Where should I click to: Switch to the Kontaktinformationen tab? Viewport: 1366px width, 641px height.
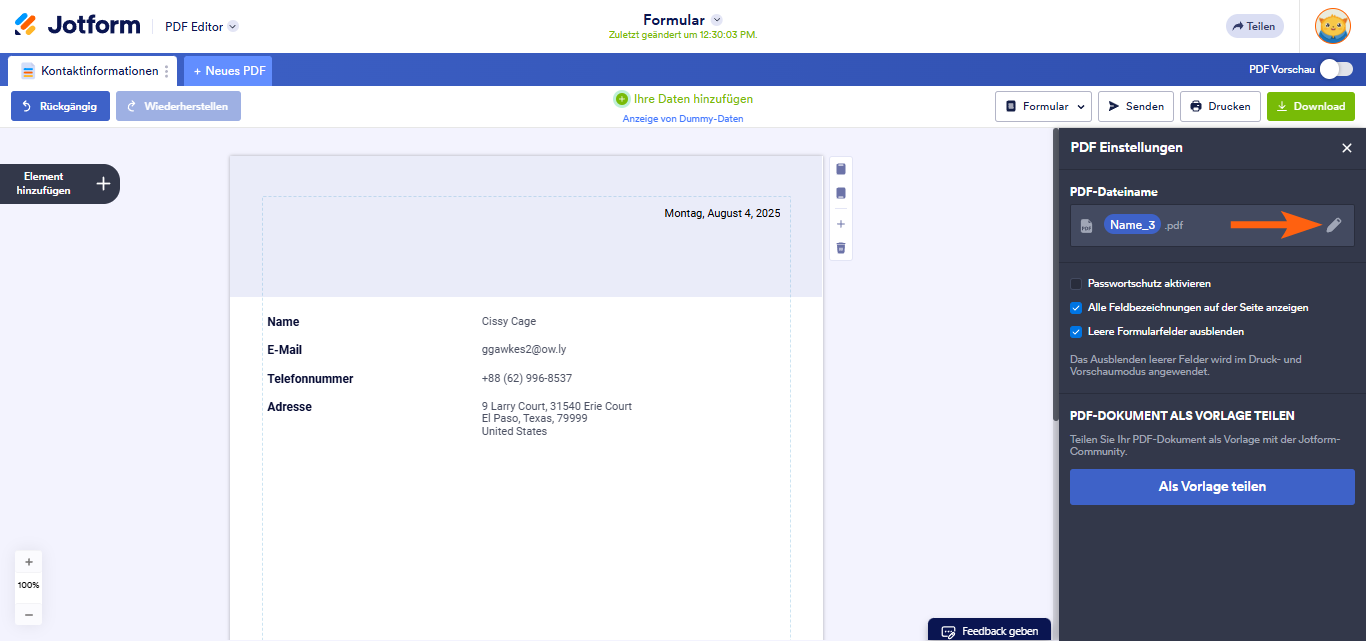[91, 71]
